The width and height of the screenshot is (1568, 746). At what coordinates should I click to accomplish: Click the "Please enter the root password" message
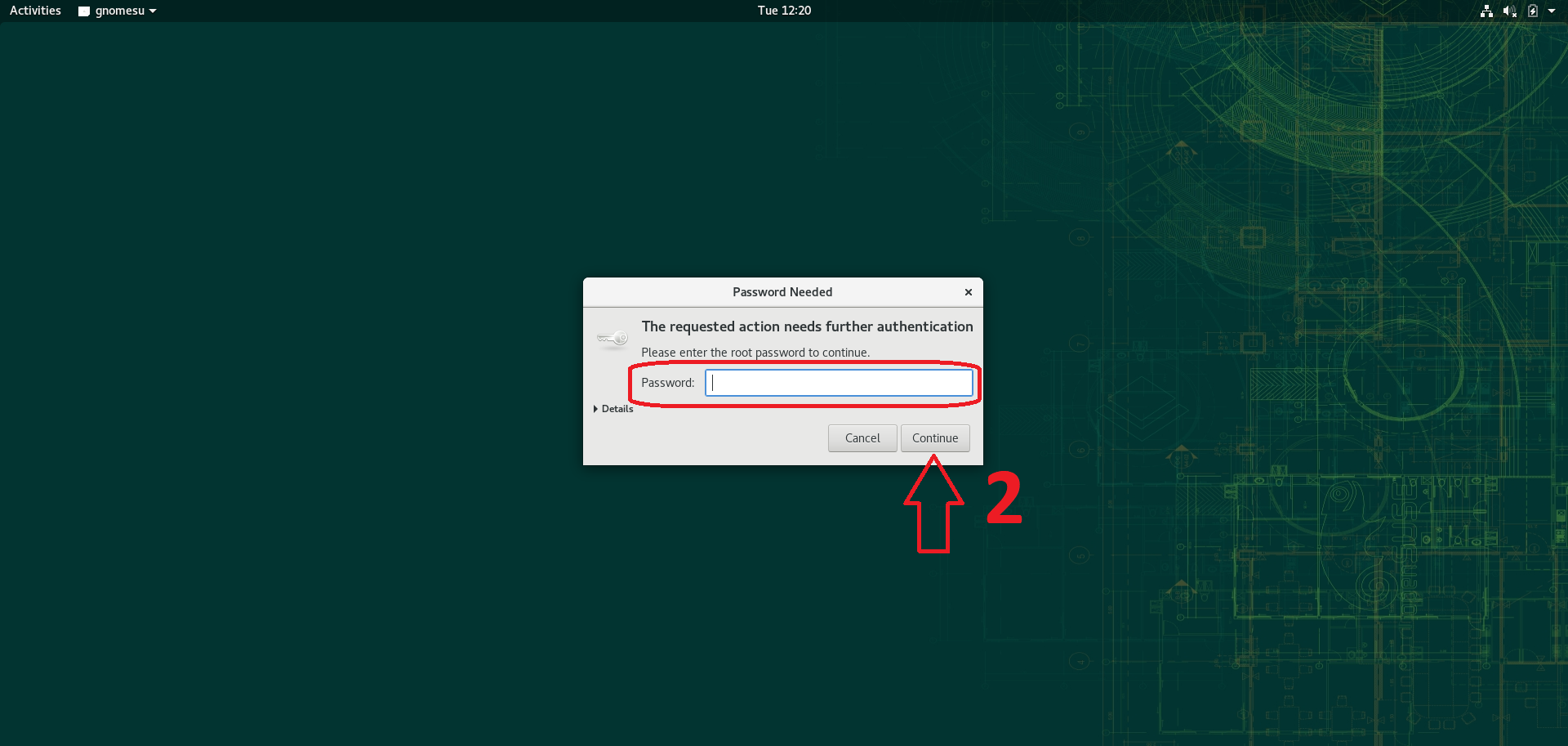[755, 353]
